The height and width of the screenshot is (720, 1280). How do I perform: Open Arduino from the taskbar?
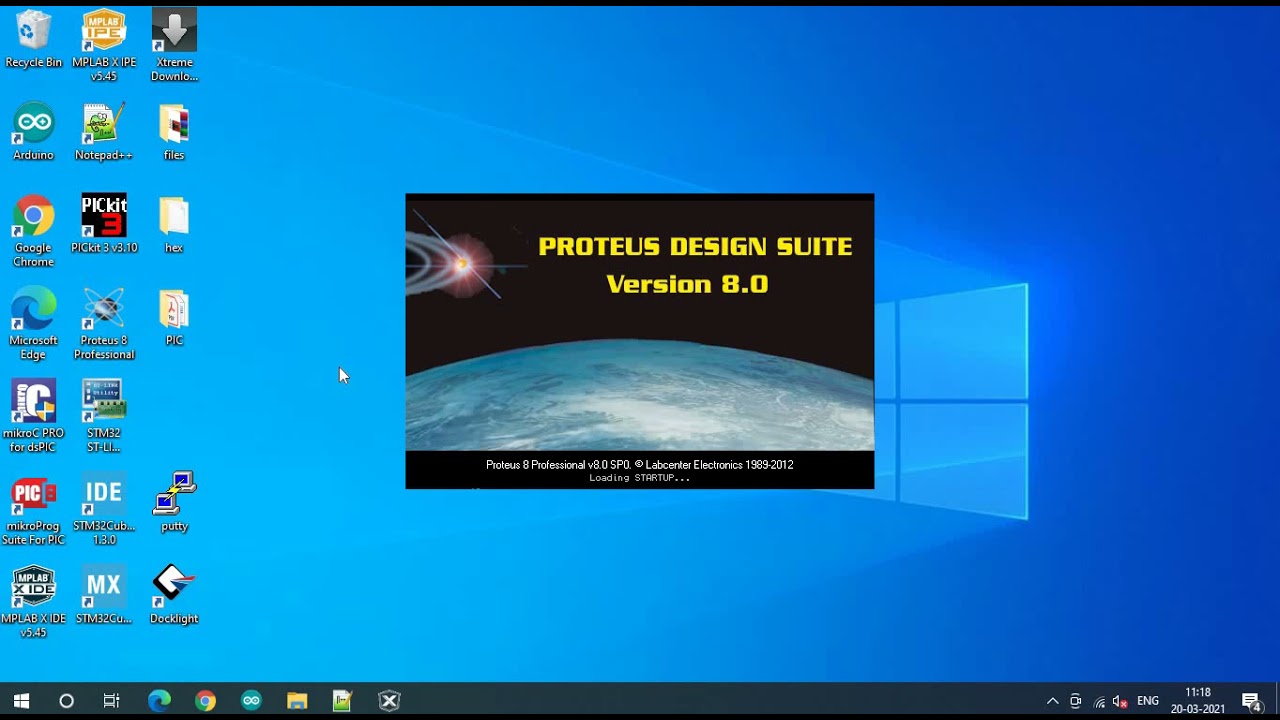pos(251,701)
